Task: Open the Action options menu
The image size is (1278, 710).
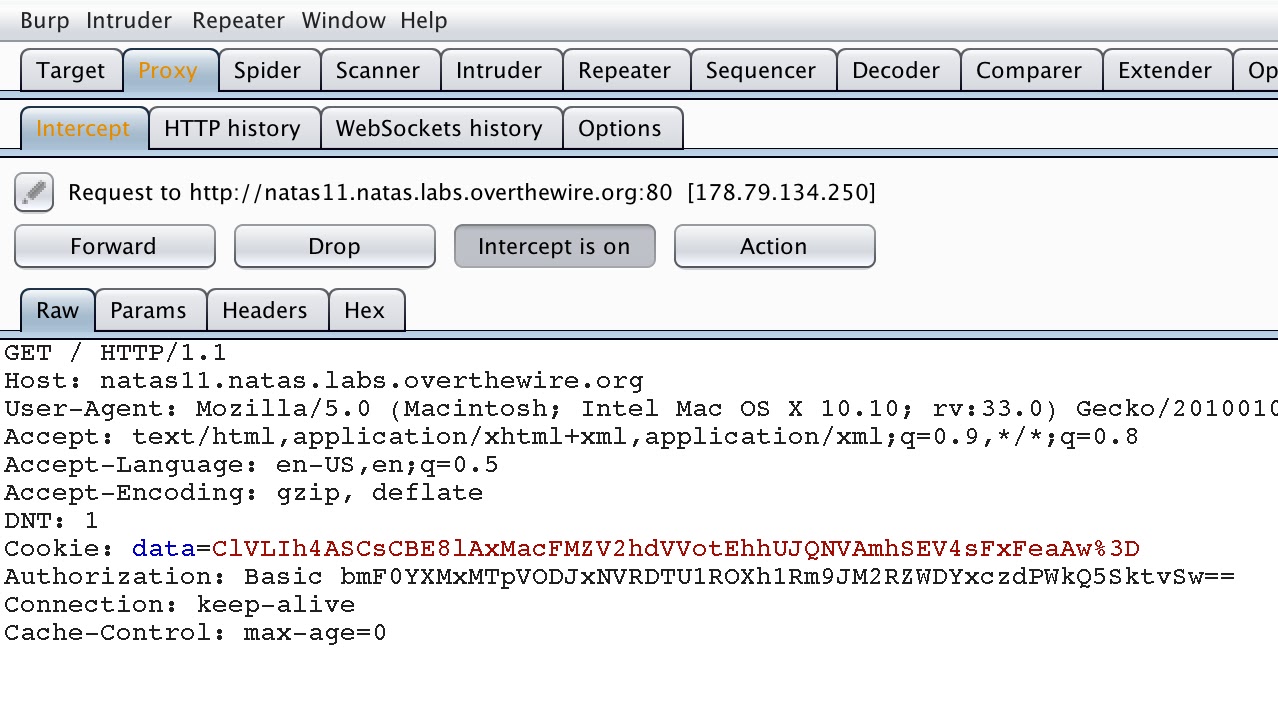Action: click(774, 246)
